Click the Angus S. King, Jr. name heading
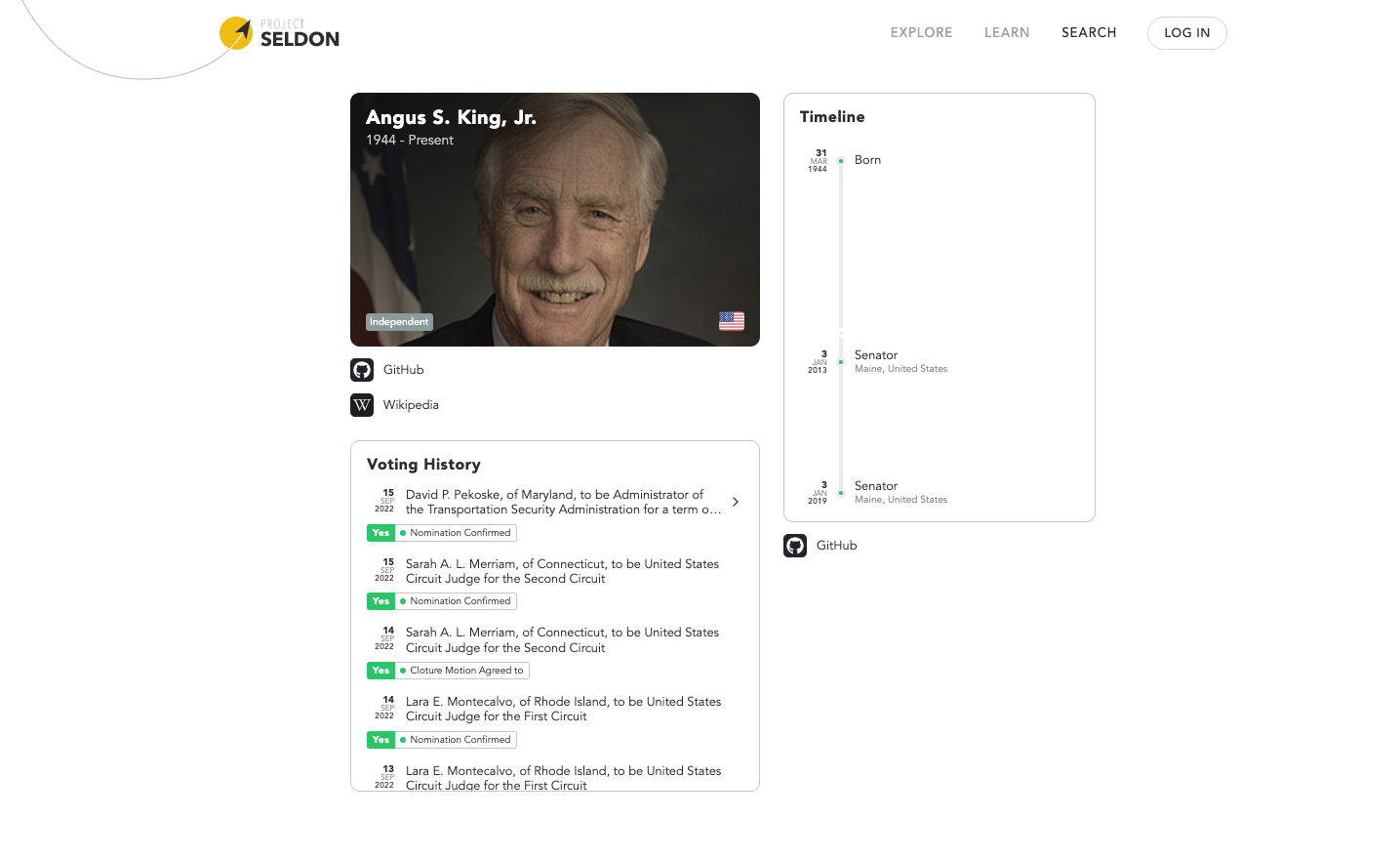The image size is (1400, 859). pyautogui.click(x=451, y=117)
